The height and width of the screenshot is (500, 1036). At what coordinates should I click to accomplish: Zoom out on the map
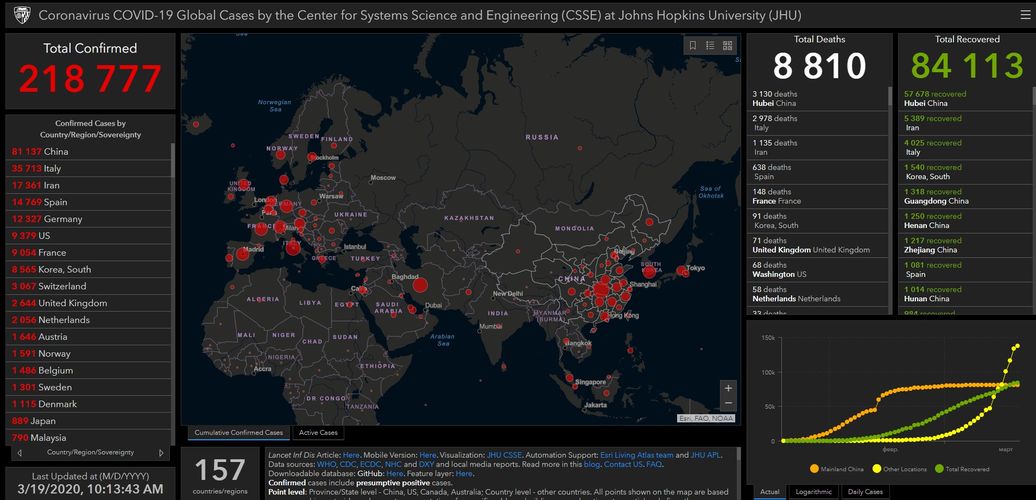click(x=728, y=405)
